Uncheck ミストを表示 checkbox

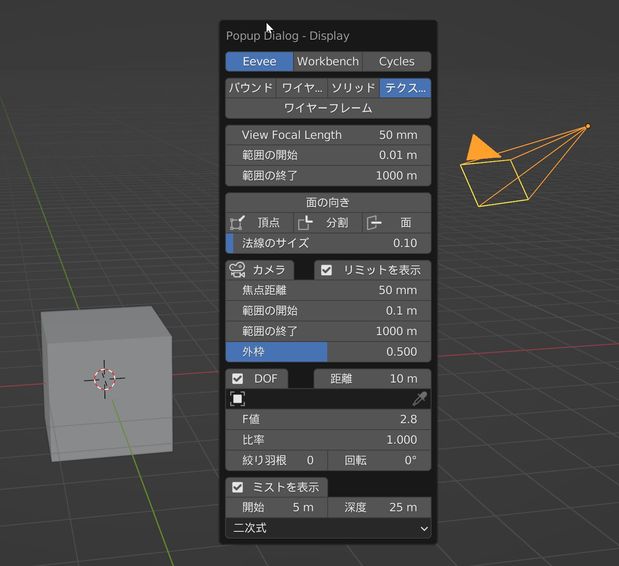(237, 487)
